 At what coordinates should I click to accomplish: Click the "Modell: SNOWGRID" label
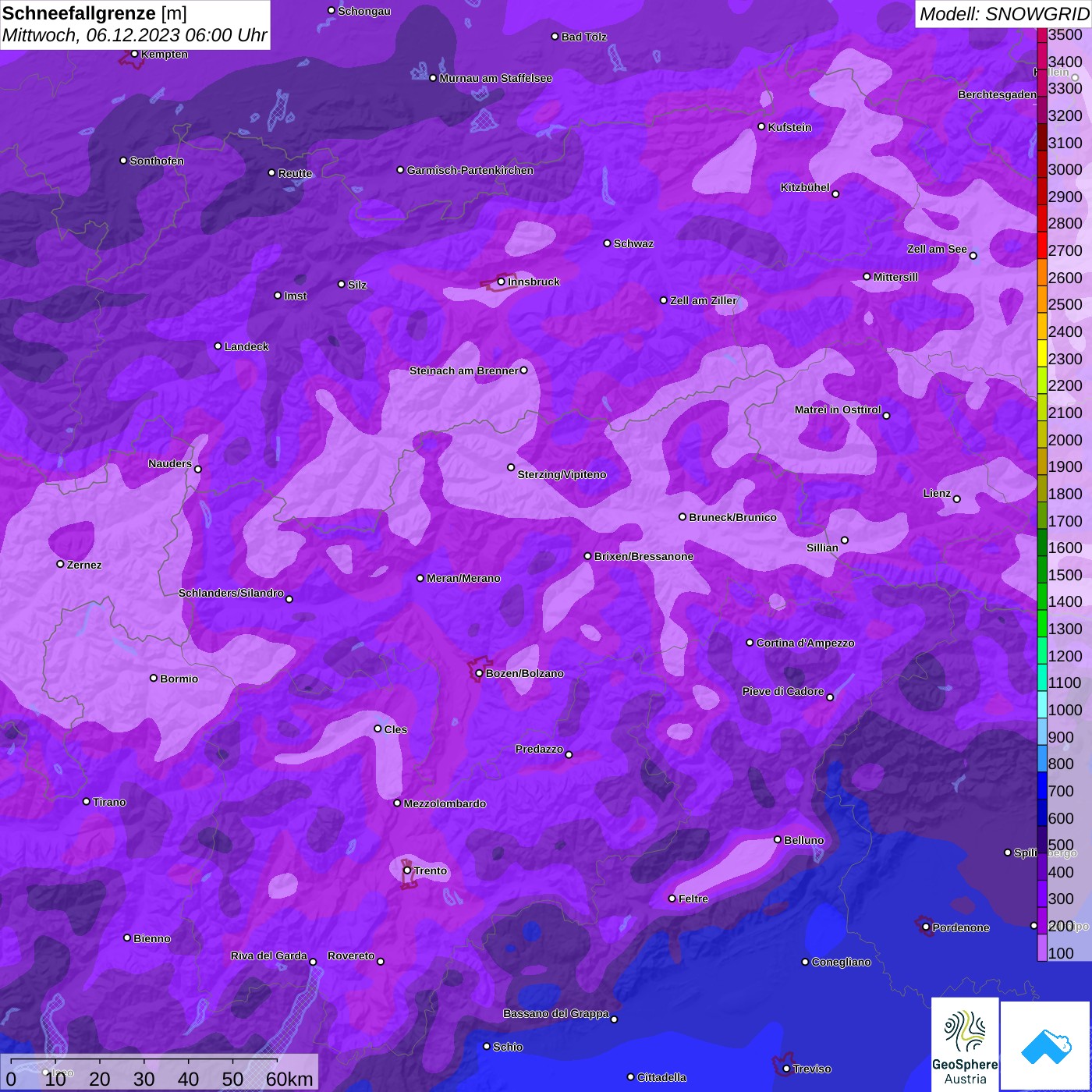tap(1004, 14)
